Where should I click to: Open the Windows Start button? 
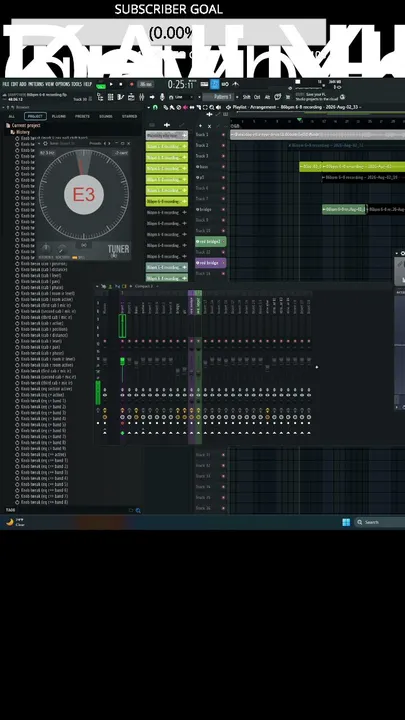pos(346,522)
